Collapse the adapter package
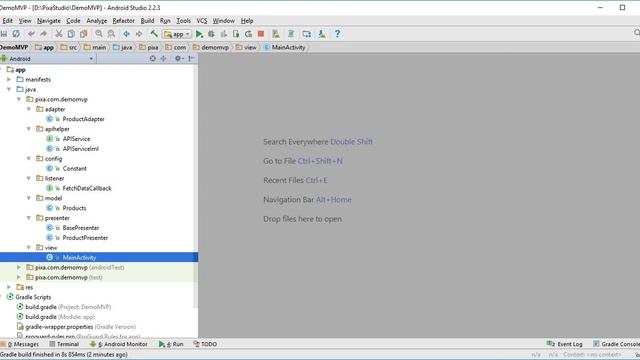Screen dimensions: 640x360 coord(29,109)
